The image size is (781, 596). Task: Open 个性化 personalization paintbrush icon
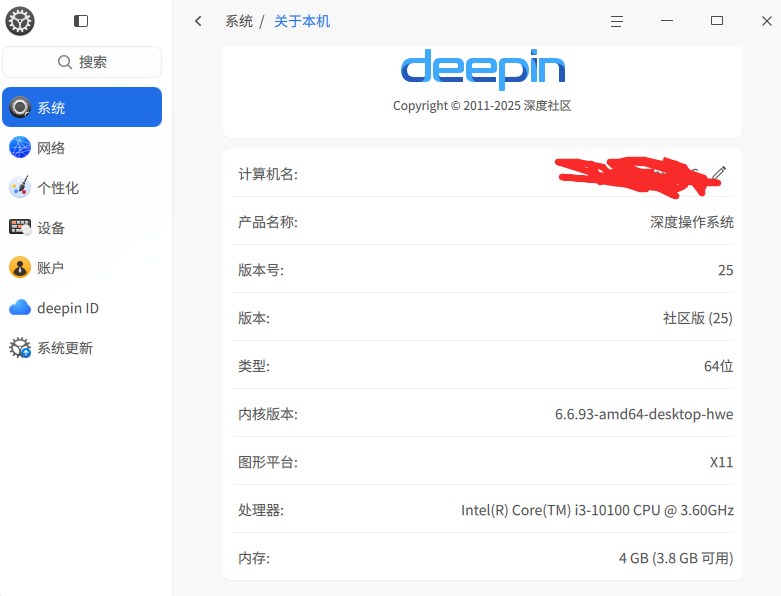[20, 187]
